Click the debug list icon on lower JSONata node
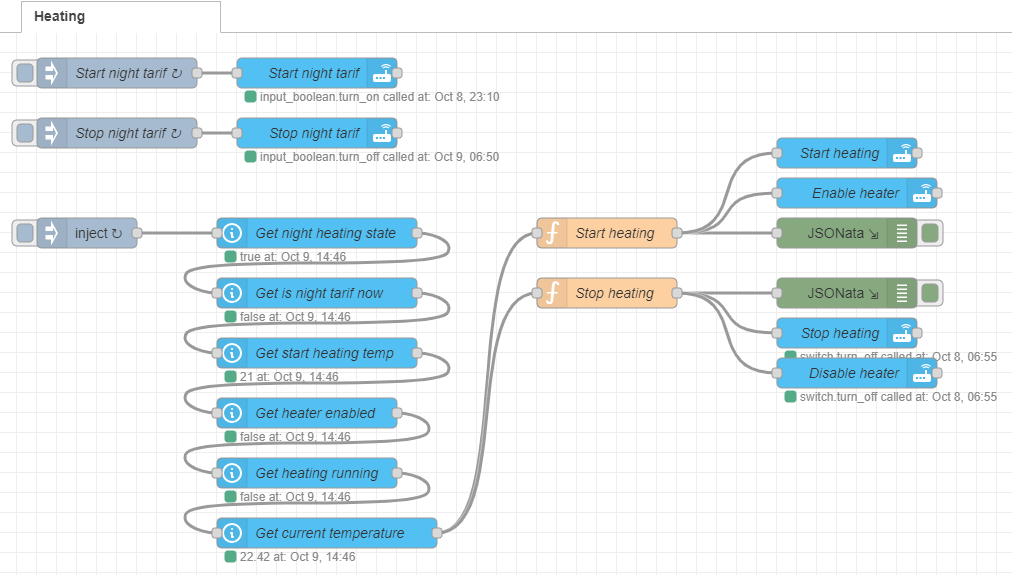Screen dimensions: 1012x575 coord(902,293)
